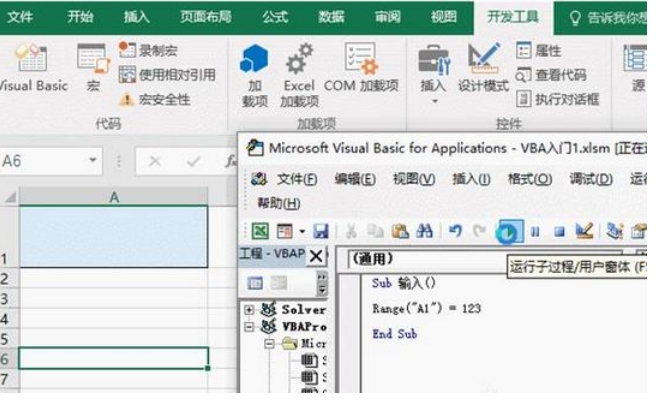Open the Name Box dropdown arrow

pos(93,161)
